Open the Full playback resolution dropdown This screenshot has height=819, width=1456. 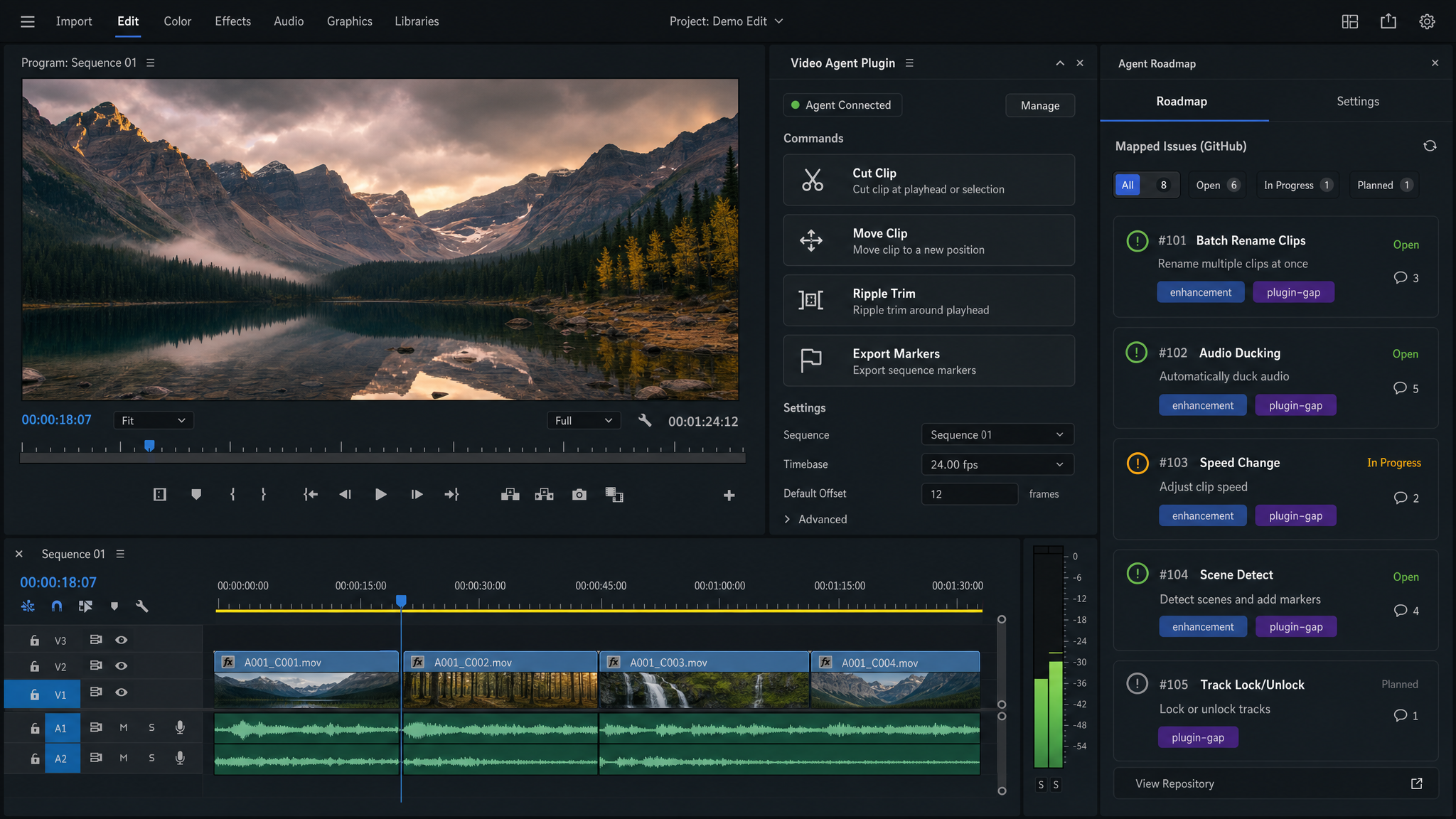pos(584,420)
